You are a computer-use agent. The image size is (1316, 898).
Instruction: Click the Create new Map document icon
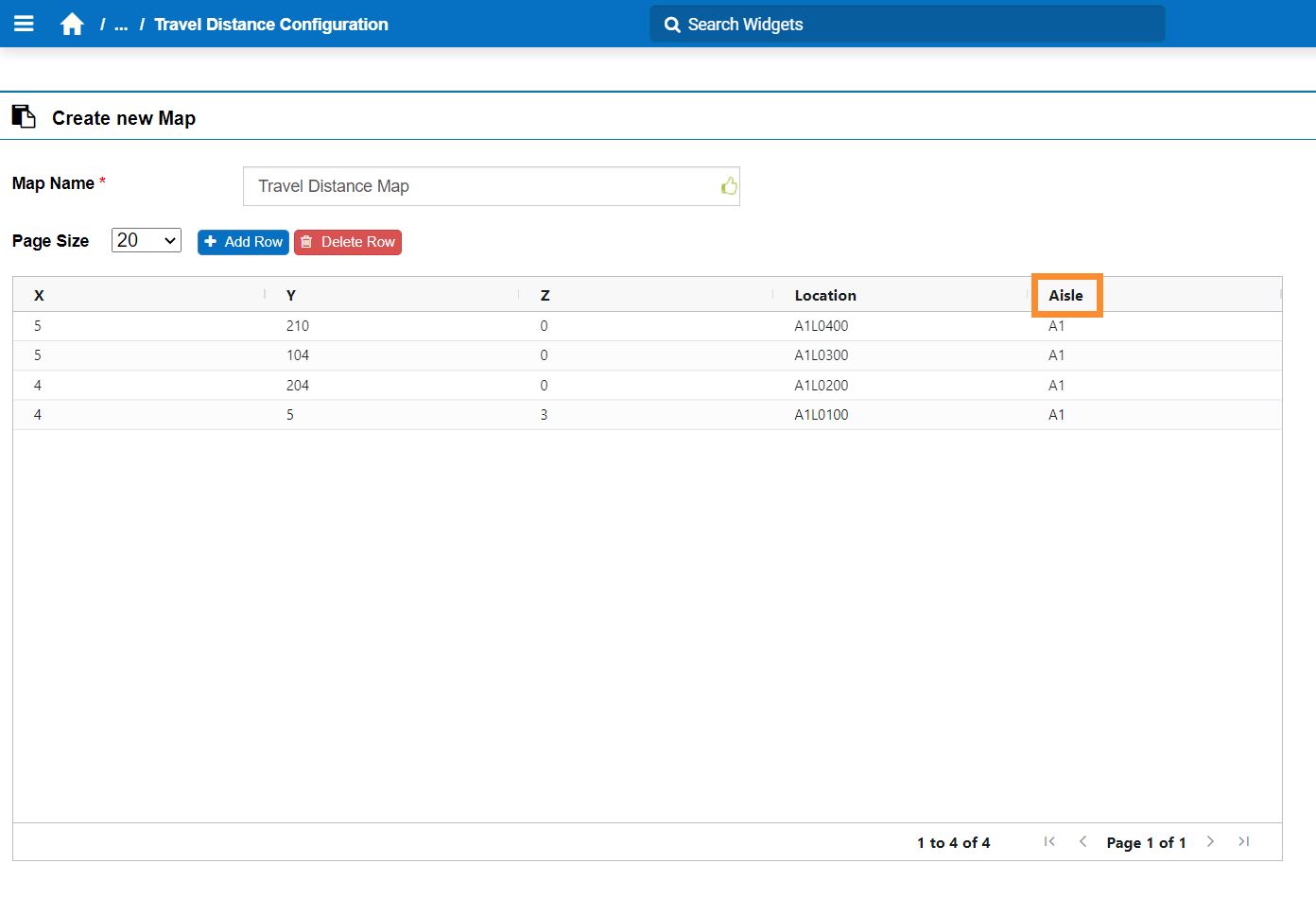(24, 117)
